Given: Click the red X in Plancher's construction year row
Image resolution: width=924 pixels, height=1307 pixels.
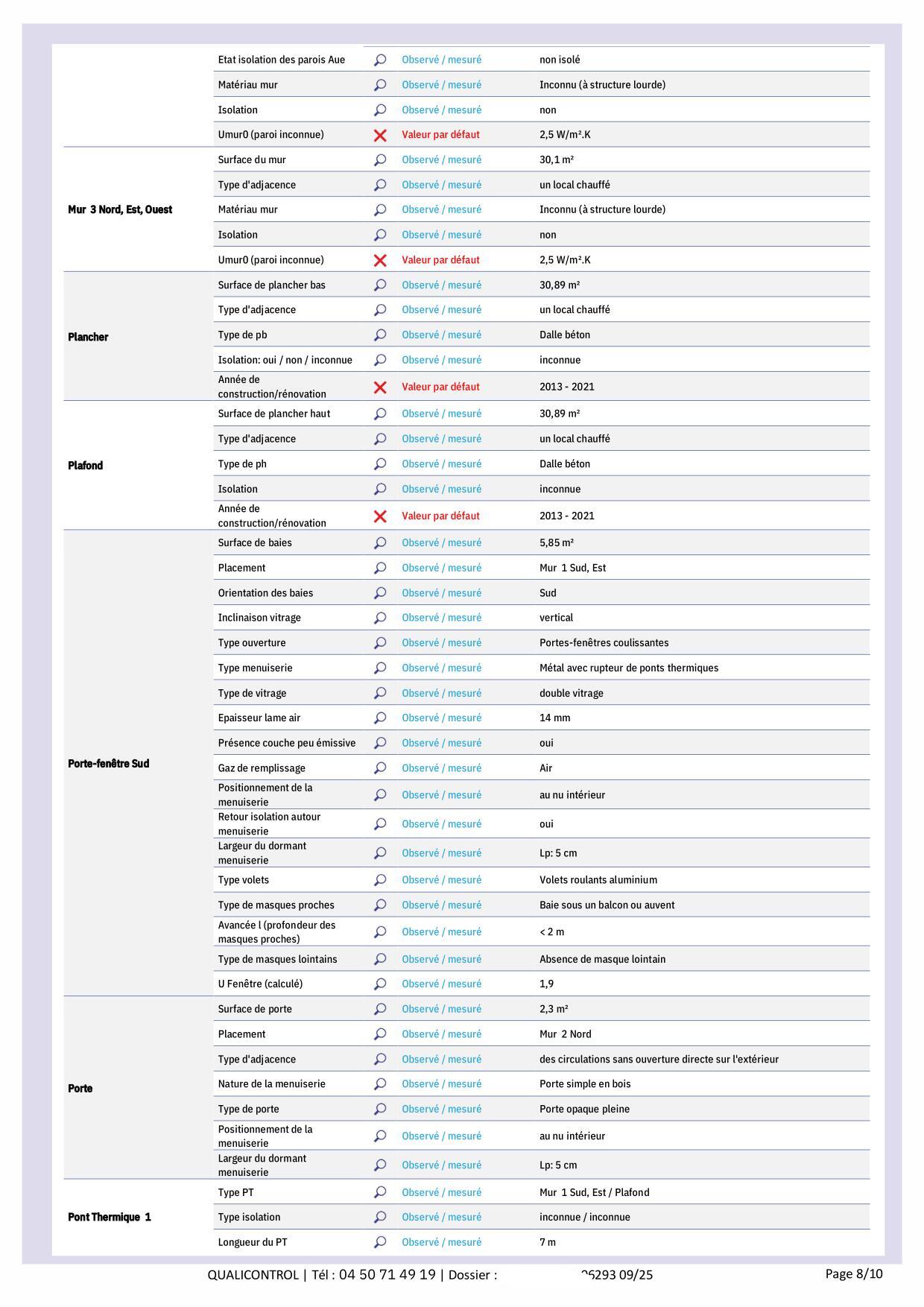Looking at the screenshot, I should [x=380, y=387].
